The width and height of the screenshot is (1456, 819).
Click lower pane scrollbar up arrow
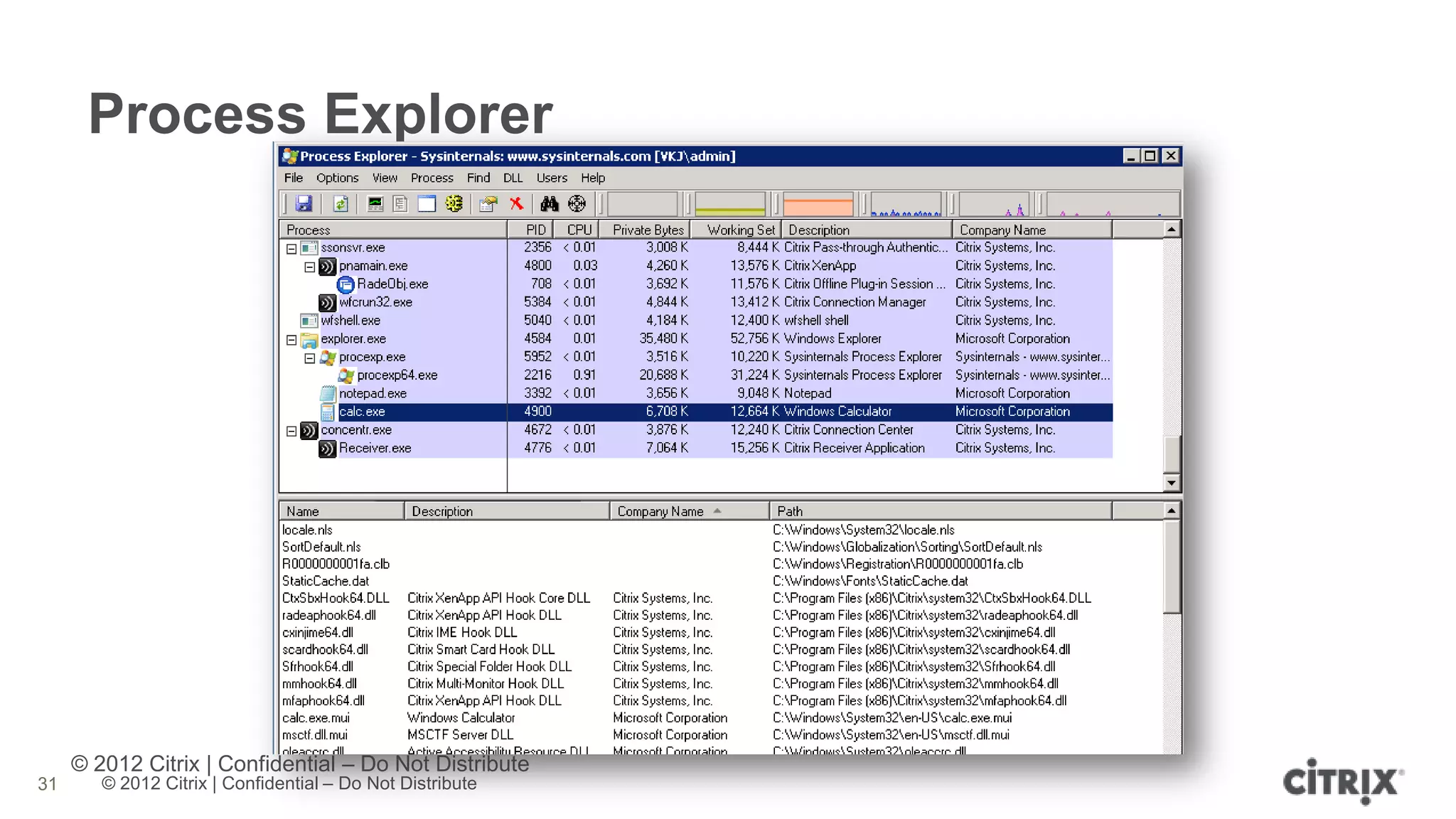1172,510
